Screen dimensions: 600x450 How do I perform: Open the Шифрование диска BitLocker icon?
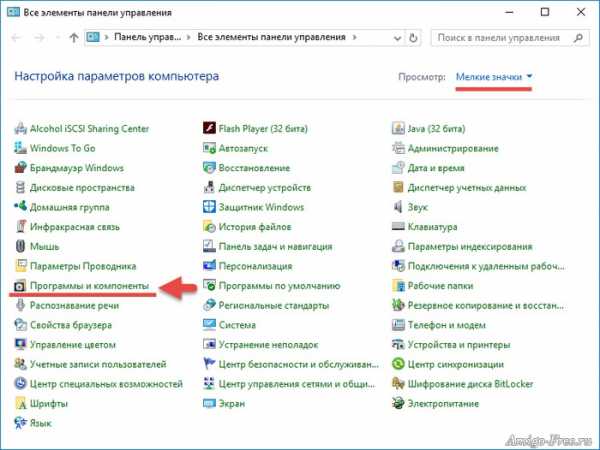coord(398,383)
